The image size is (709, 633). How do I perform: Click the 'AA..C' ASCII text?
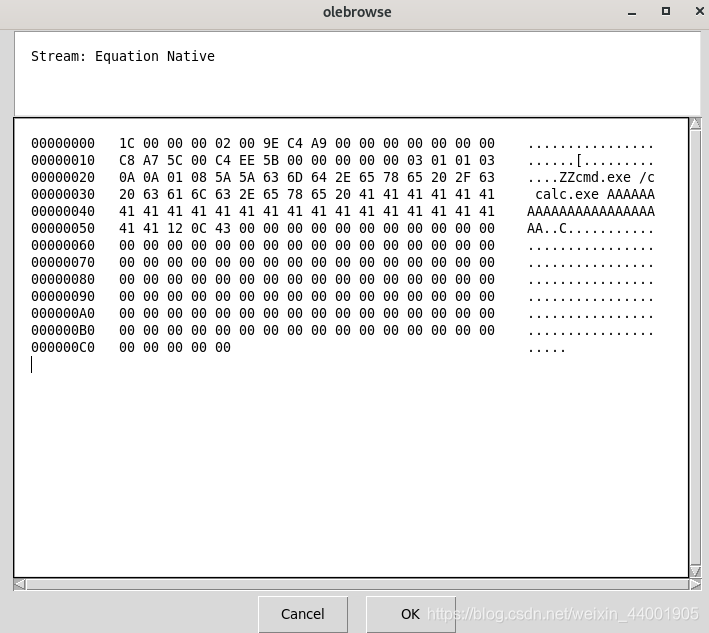pos(547,228)
